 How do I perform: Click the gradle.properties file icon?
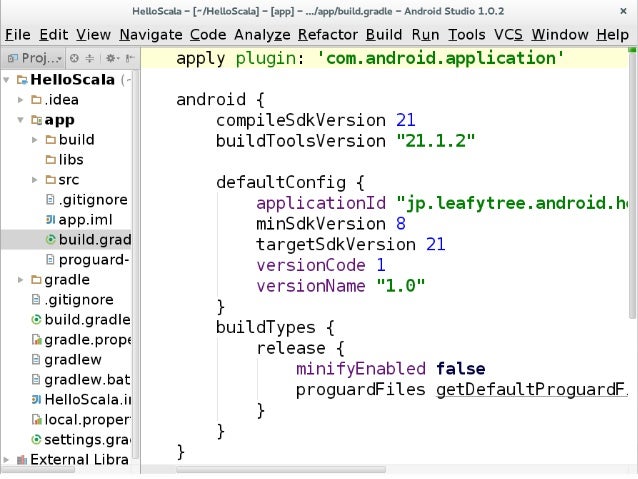coord(36,340)
